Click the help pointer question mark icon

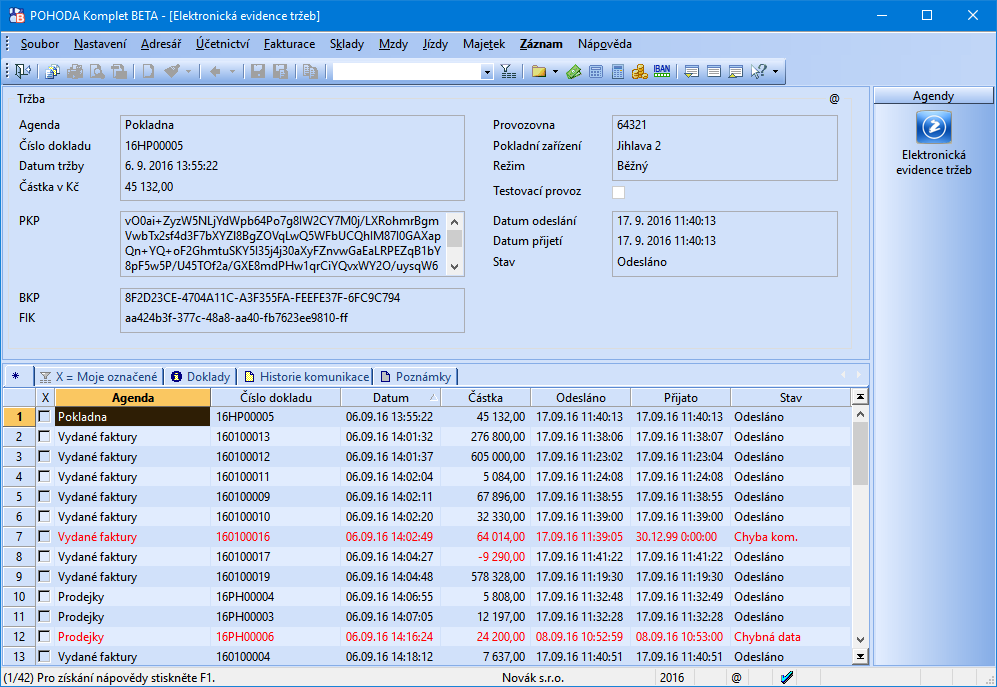(x=759, y=71)
